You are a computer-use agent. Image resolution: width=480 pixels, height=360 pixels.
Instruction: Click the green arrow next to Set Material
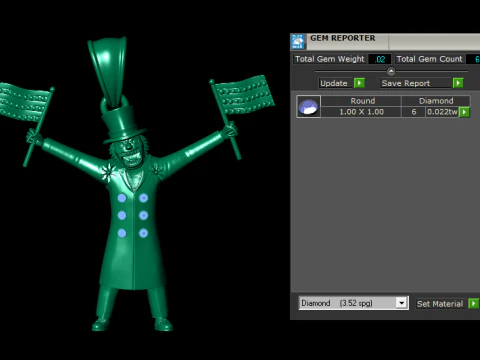point(473,304)
